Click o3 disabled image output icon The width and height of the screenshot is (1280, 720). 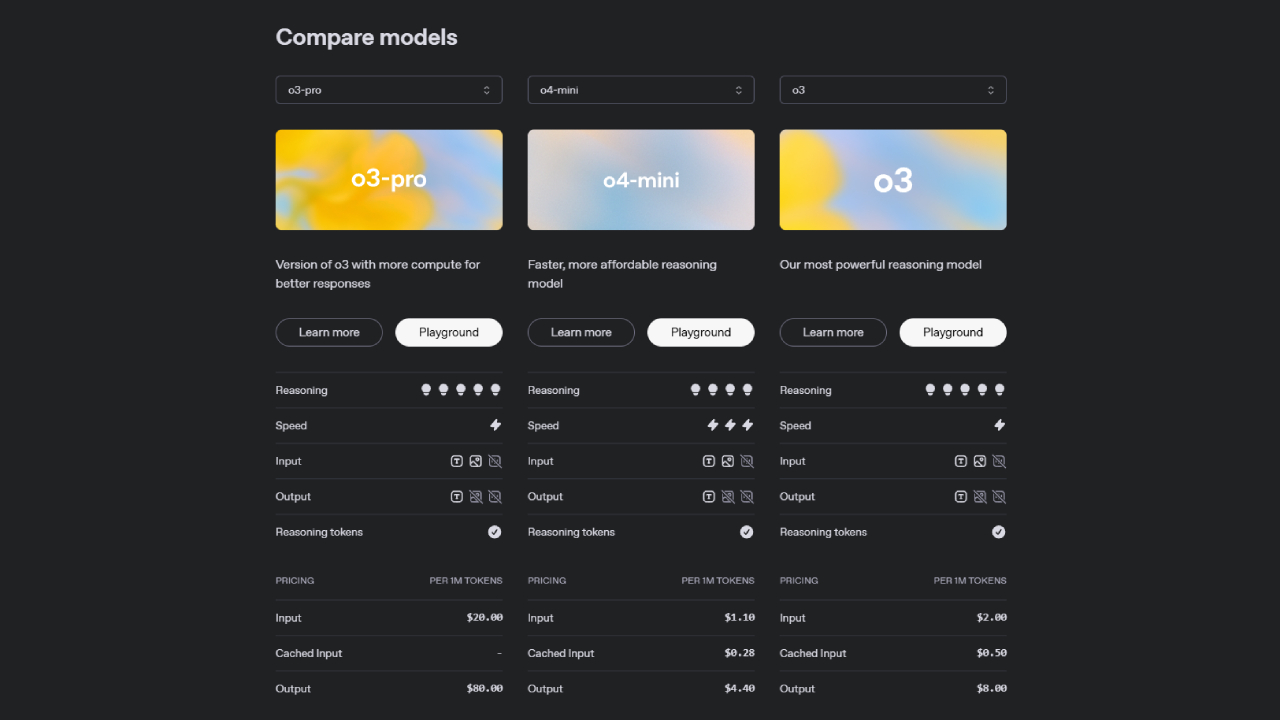[x=980, y=496]
